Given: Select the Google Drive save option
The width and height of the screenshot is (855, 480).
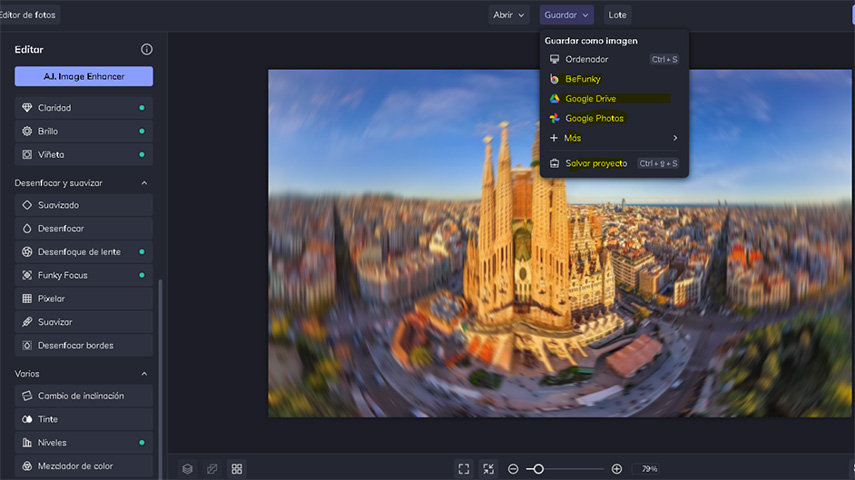Looking at the screenshot, I should [590, 99].
